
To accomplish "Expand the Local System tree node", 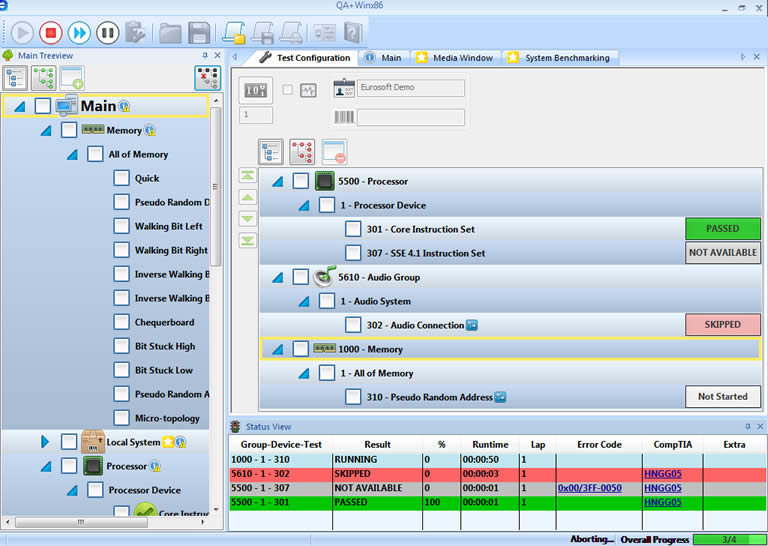I will 45,441.
